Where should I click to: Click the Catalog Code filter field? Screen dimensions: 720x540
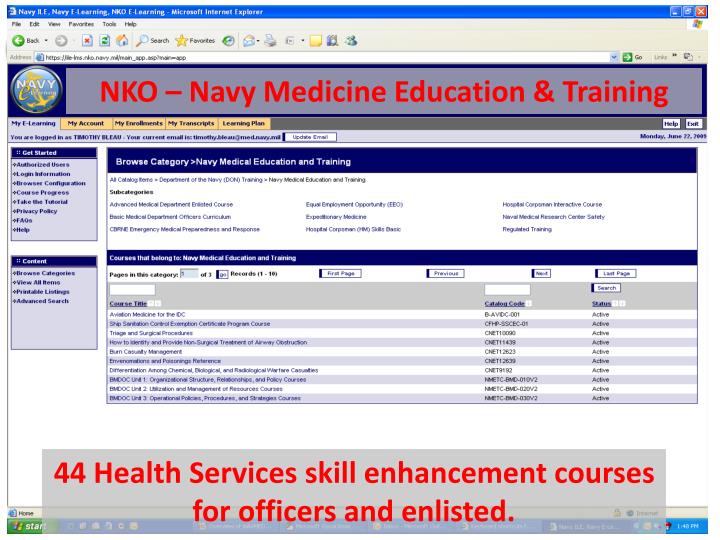pos(507,289)
